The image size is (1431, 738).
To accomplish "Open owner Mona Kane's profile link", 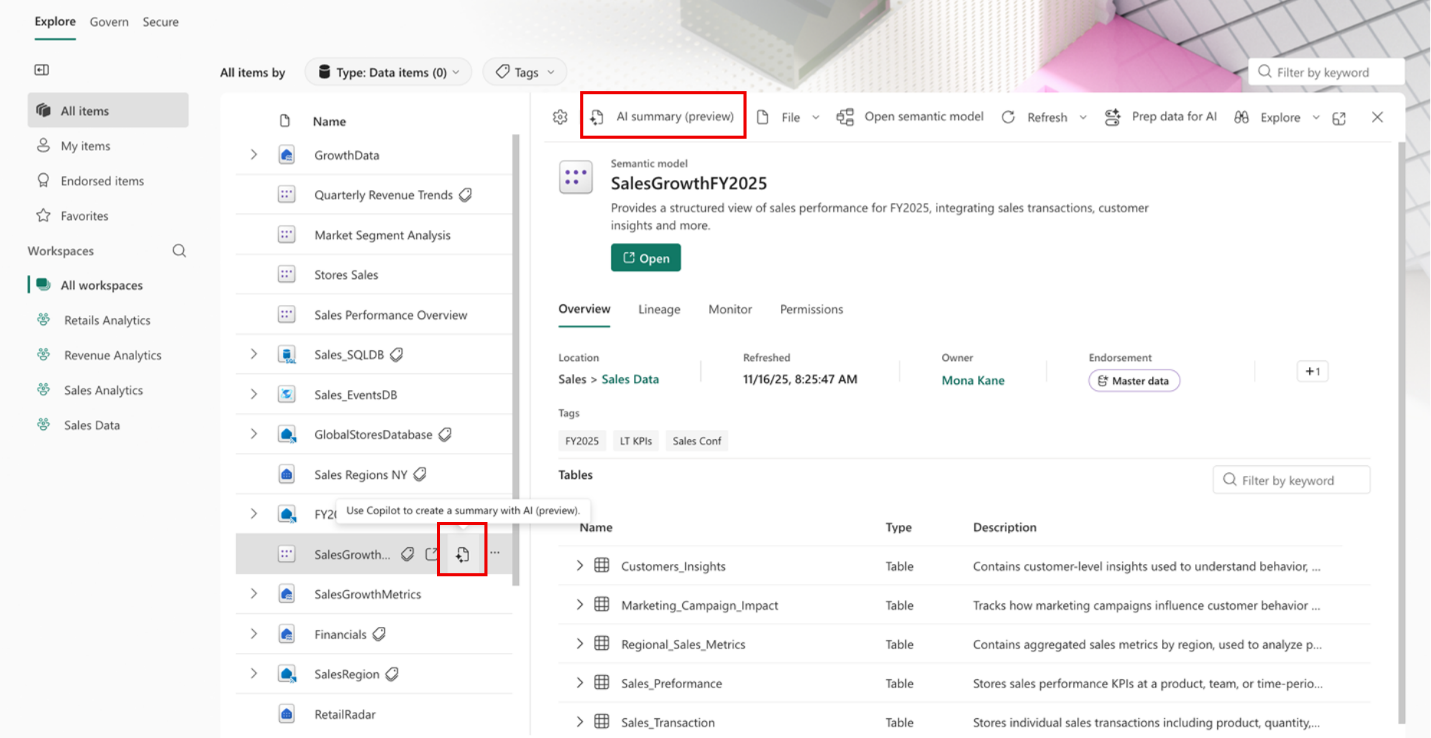I will tap(972, 380).
